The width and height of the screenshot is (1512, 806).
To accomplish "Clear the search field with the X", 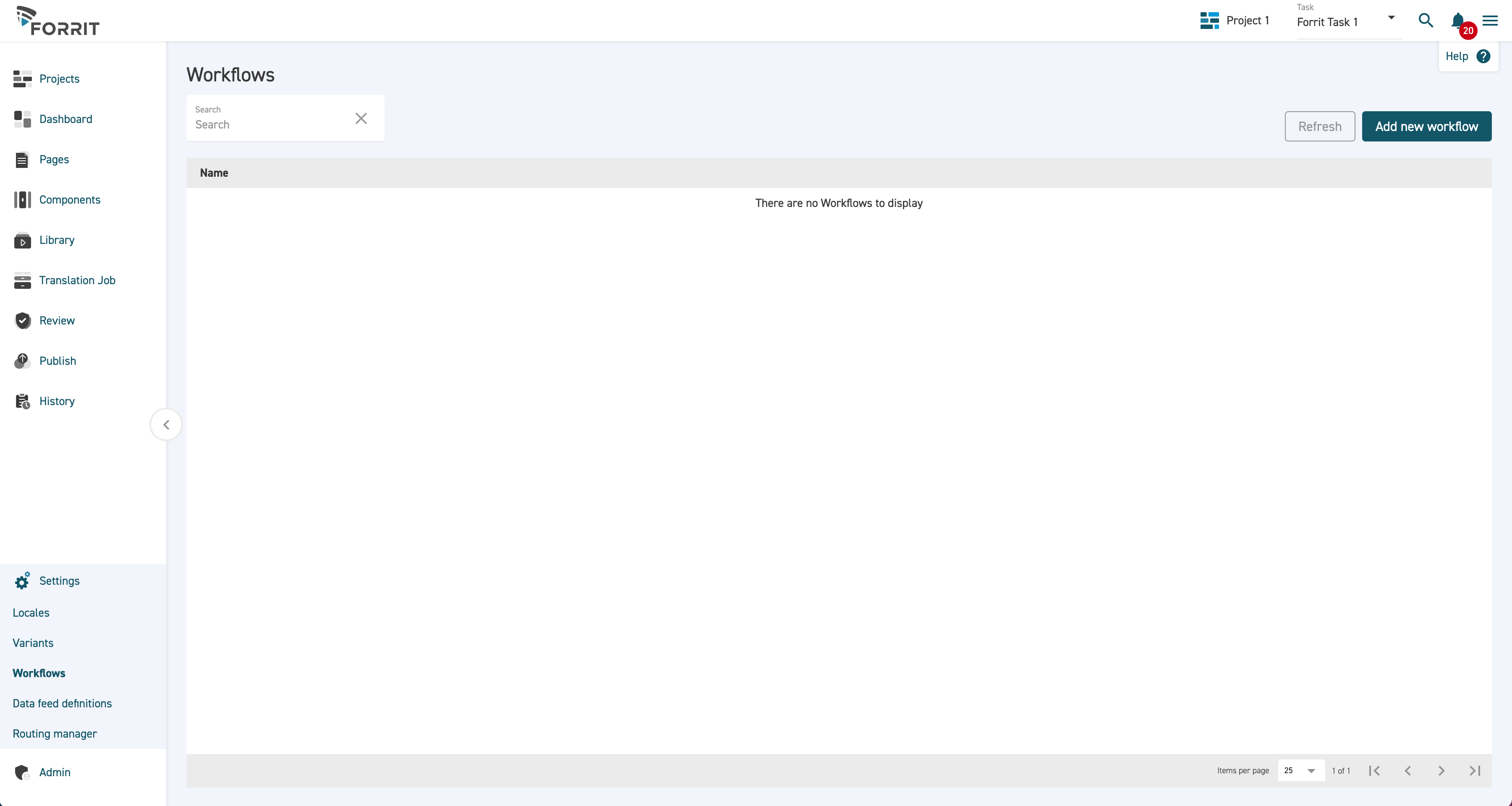I will (x=361, y=118).
